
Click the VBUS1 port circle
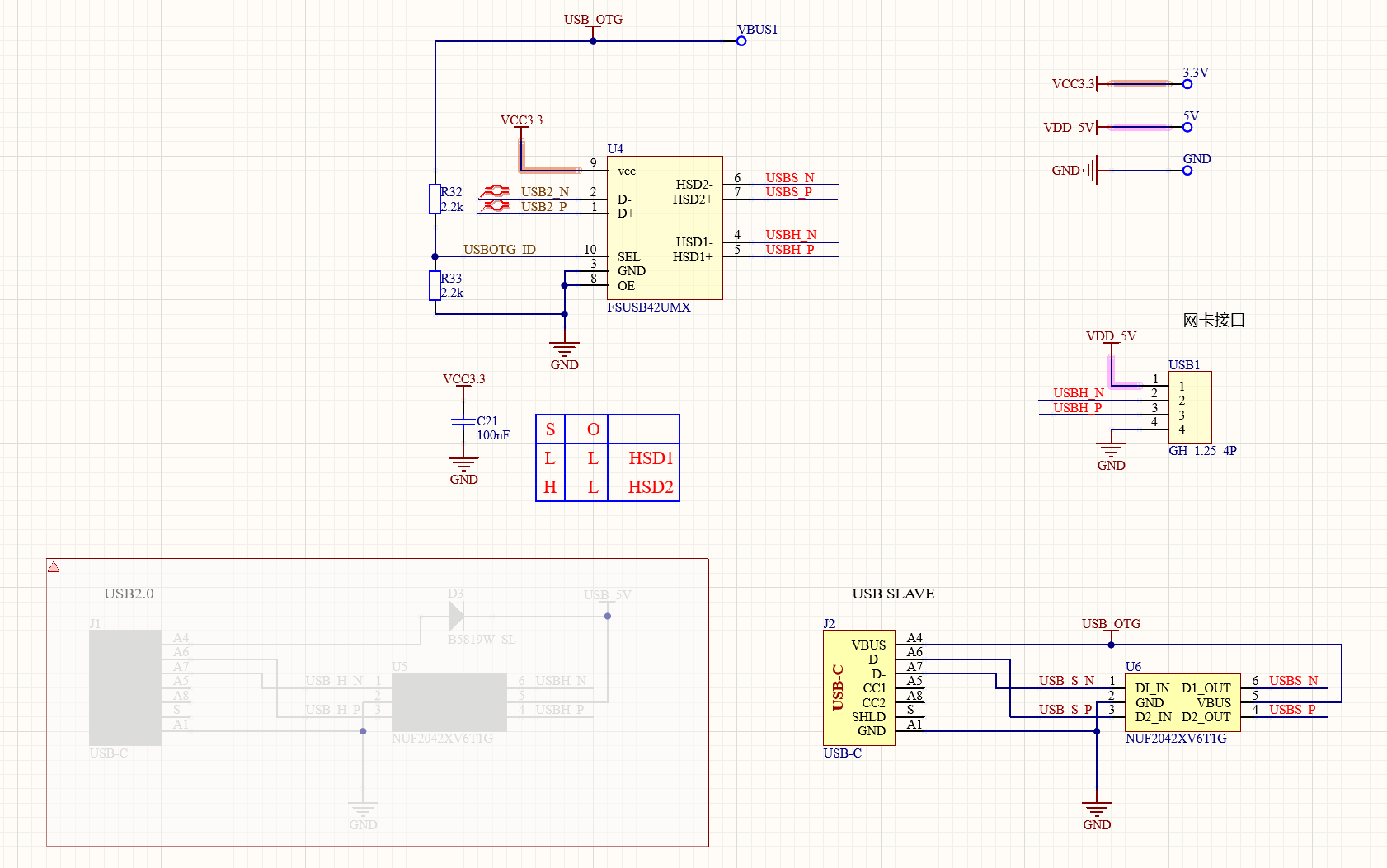click(x=741, y=41)
